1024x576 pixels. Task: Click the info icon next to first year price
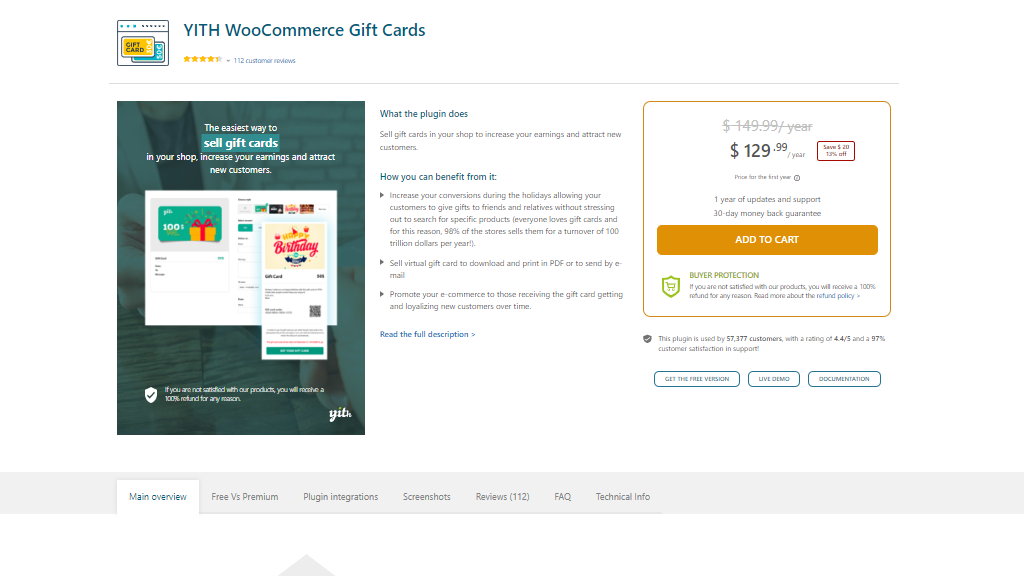[797, 178]
